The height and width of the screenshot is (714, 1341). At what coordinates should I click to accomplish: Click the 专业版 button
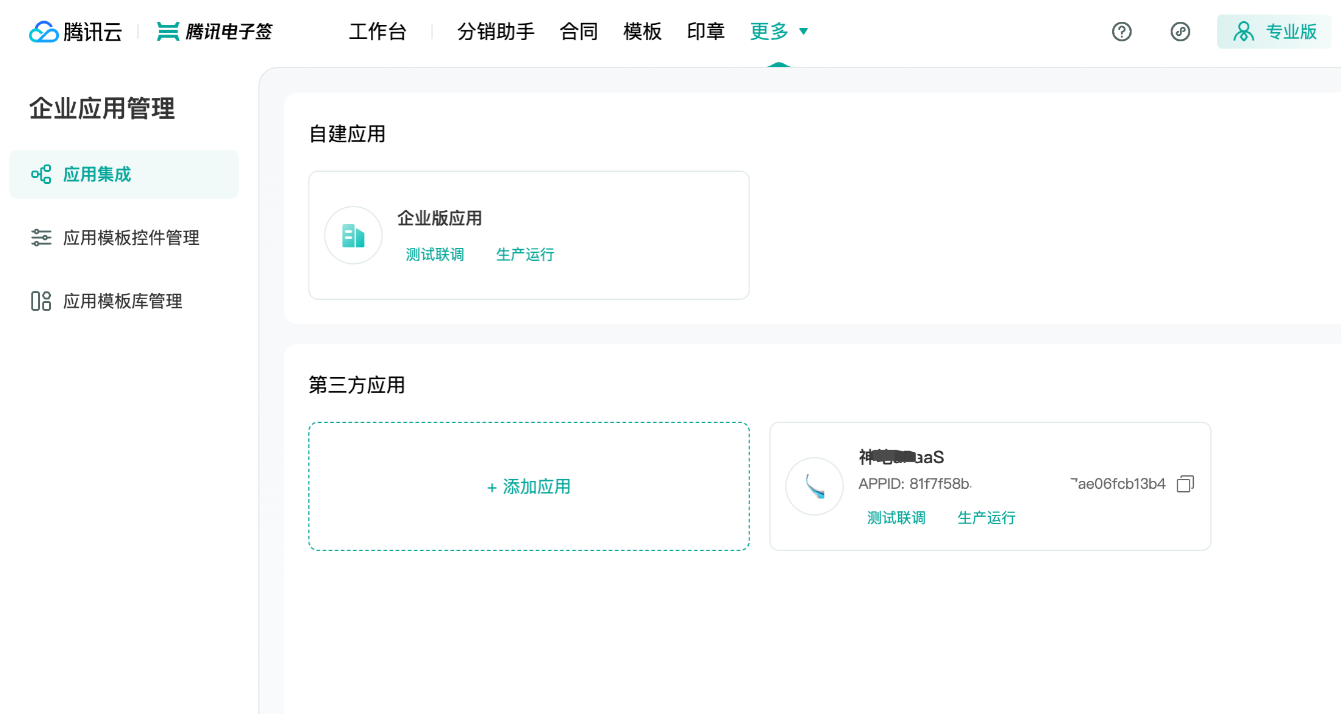[1274, 31]
